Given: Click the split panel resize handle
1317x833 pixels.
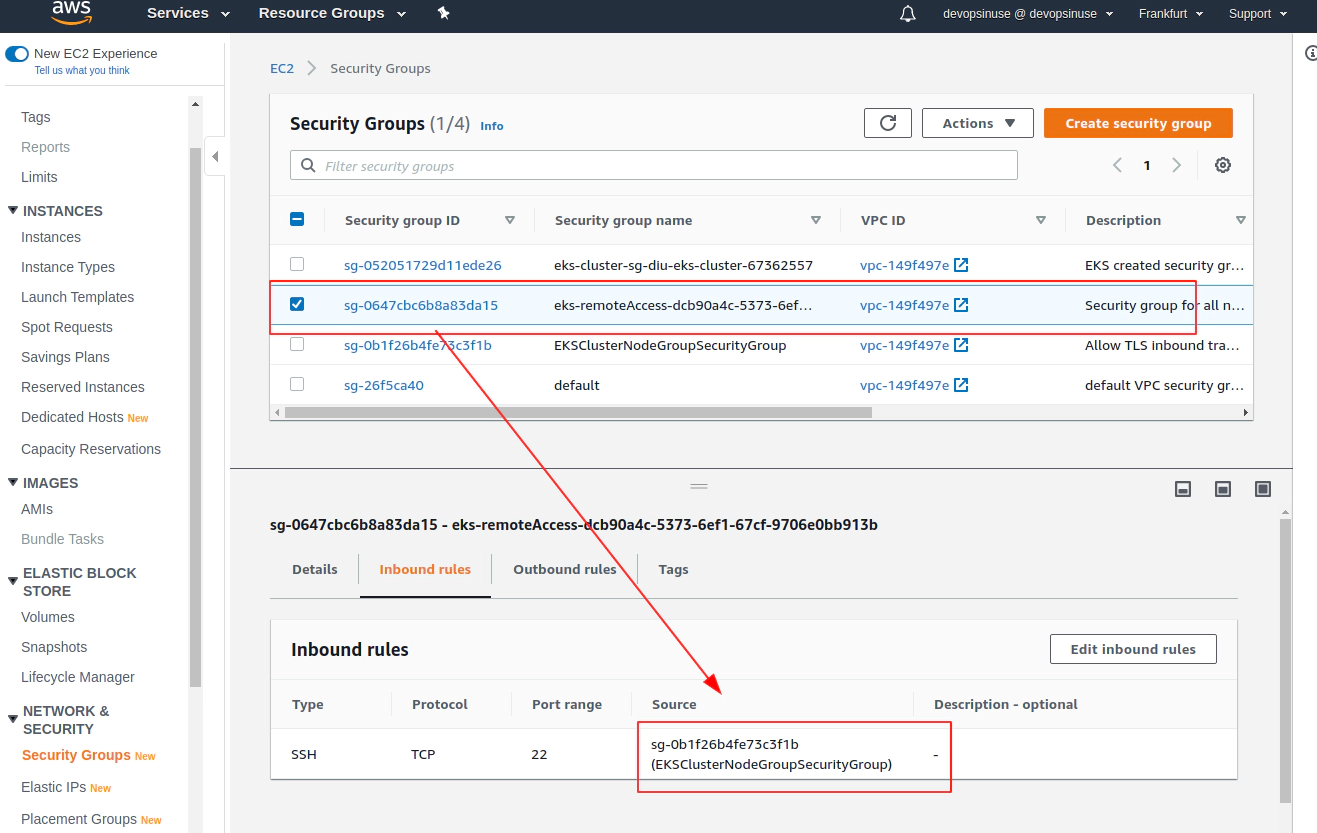Looking at the screenshot, I should (x=699, y=486).
